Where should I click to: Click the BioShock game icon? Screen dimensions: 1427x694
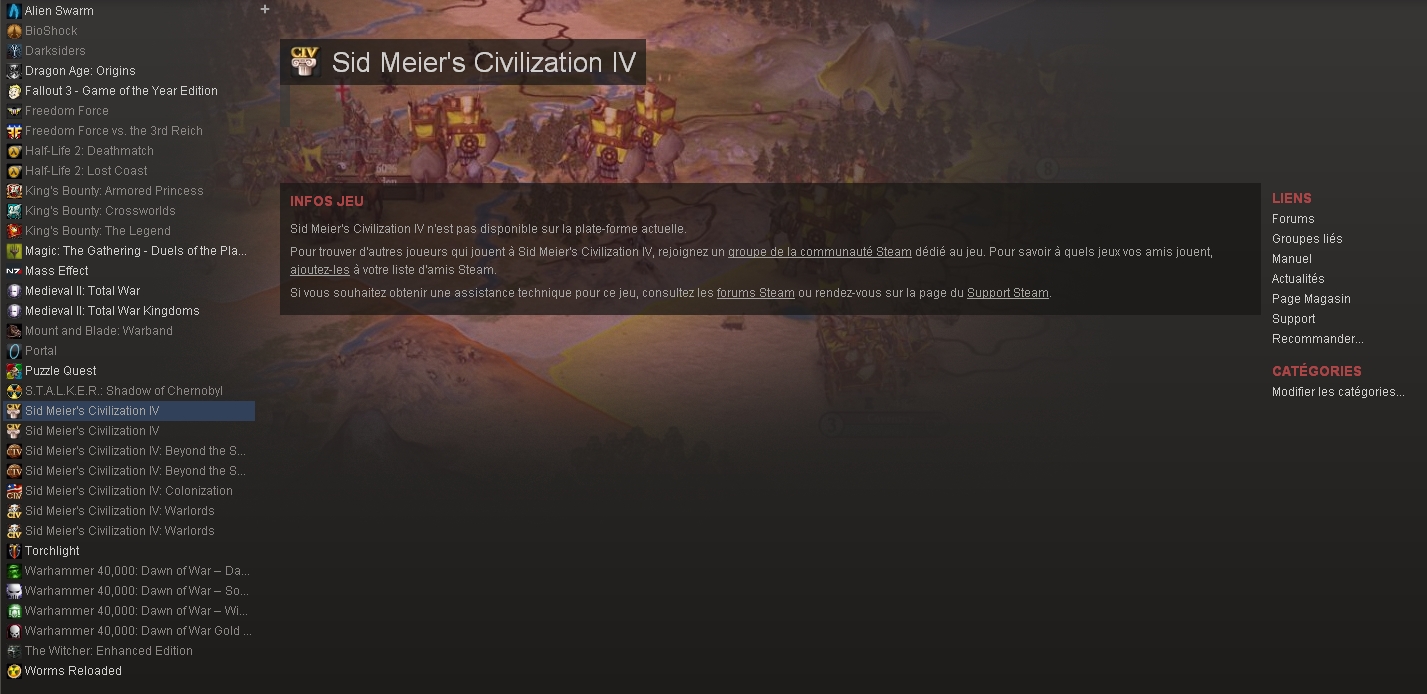(14, 31)
